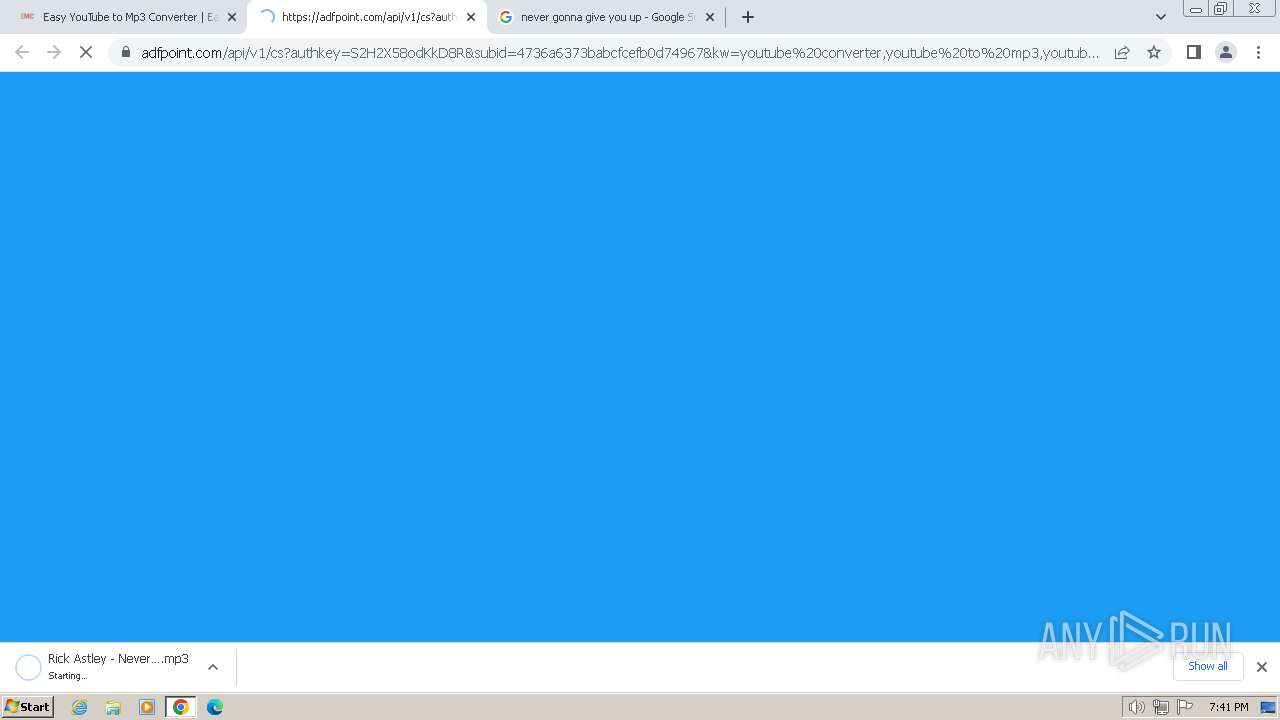
Task: Show all downloads
Action: coord(1208,666)
